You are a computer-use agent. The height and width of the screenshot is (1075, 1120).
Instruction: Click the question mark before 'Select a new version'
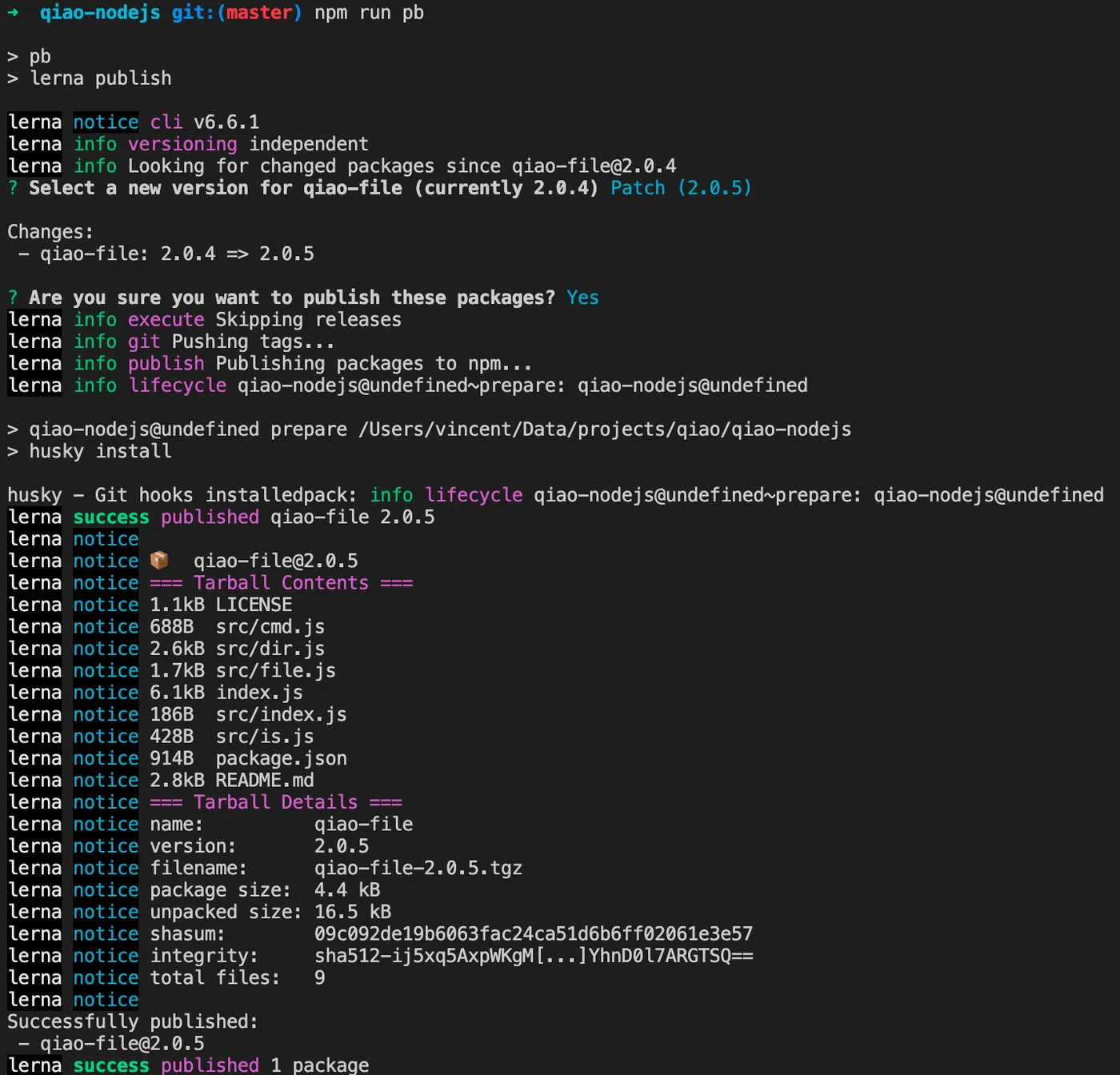[x=13, y=188]
